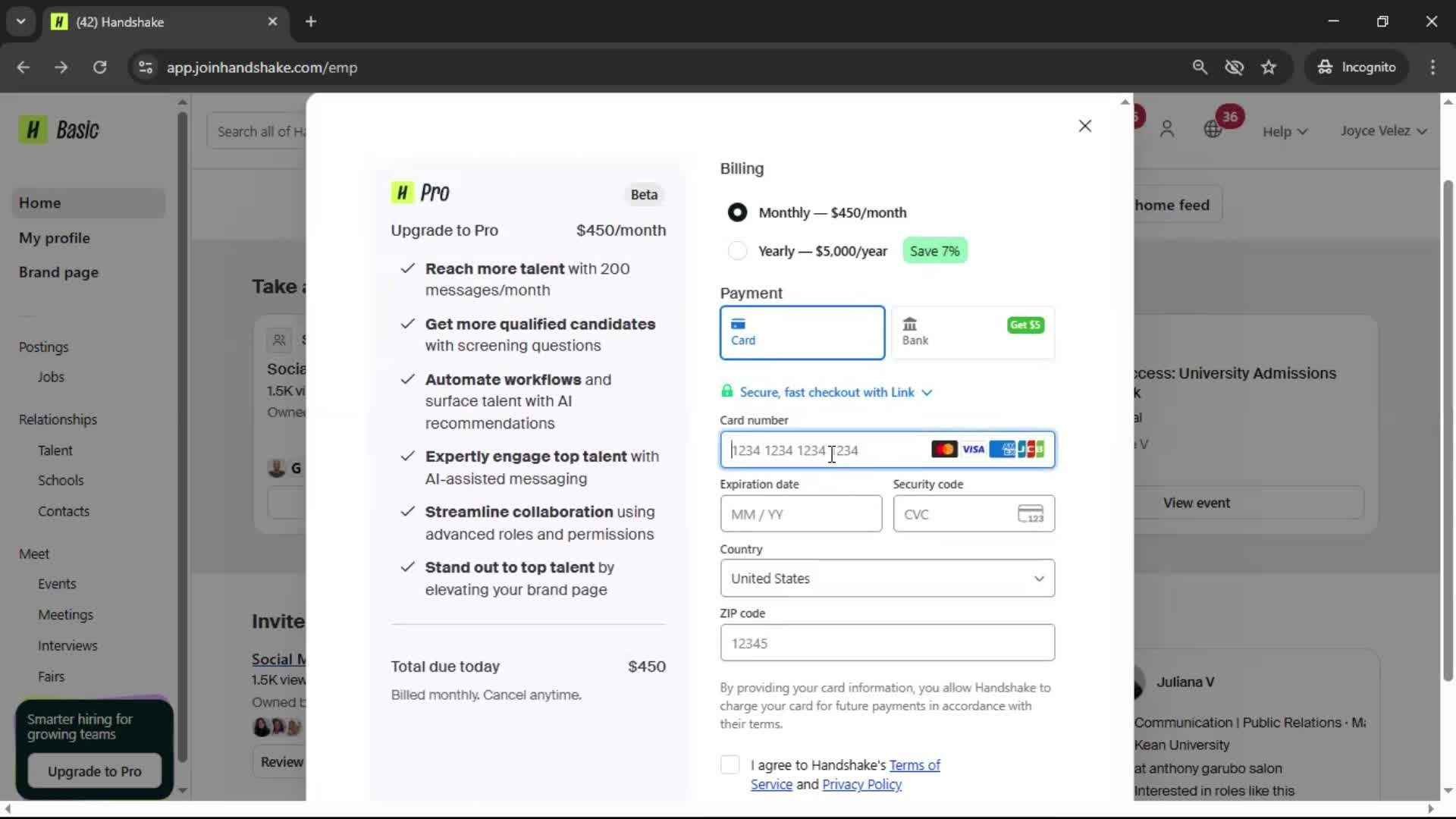
Task: Click the address bar URL
Action: [262, 67]
